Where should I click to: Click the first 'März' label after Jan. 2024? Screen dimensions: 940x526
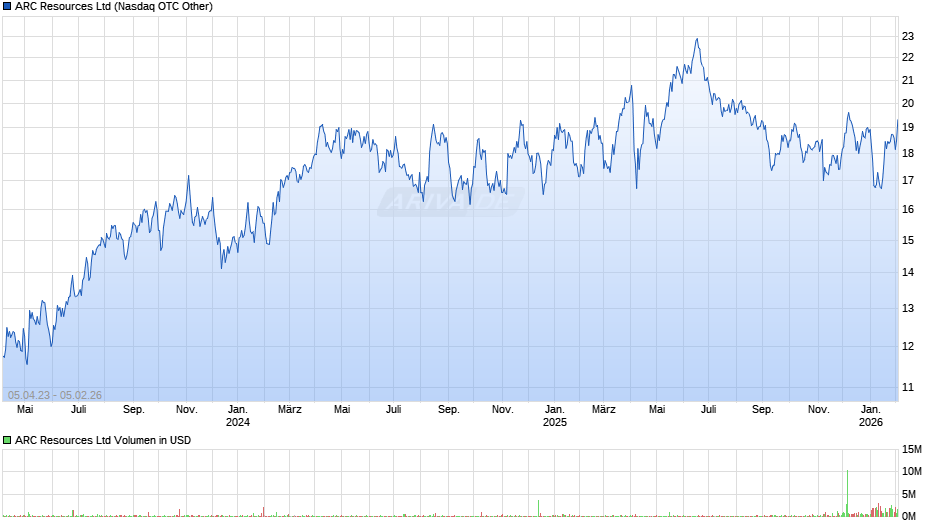(290, 409)
